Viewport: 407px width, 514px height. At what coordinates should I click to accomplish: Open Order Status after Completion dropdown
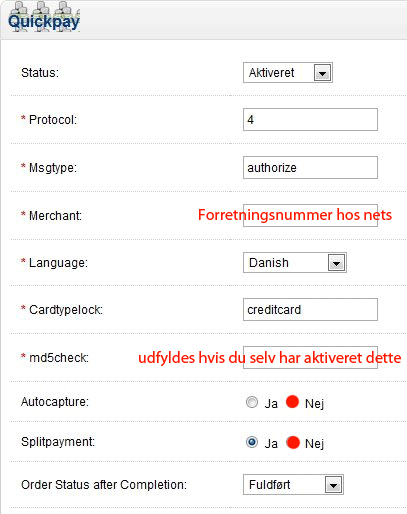point(333,485)
